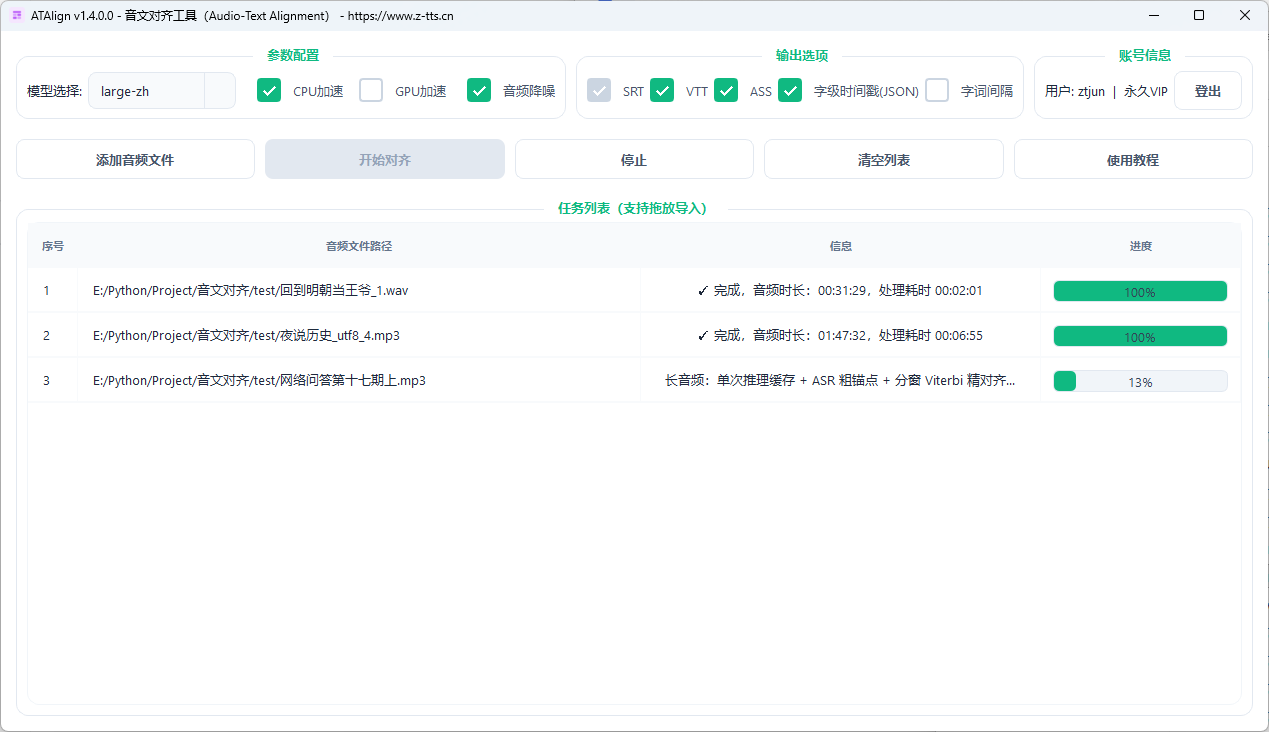Minimize the ATAlign window
Viewport: 1269px width, 732px height.
coord(1153,15)
